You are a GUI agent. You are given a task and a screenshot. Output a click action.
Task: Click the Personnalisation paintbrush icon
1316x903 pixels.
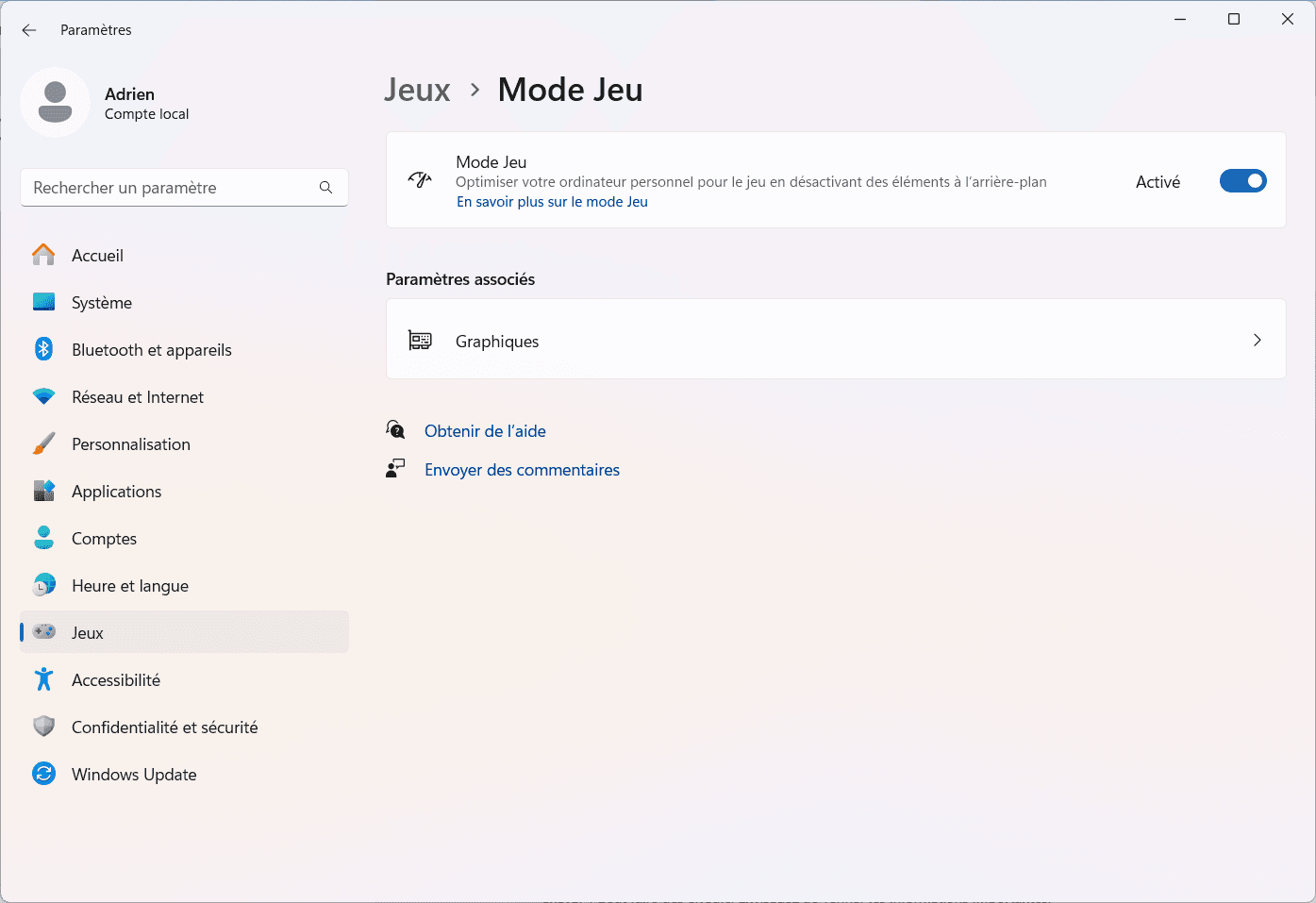click(x=43, y=443)
